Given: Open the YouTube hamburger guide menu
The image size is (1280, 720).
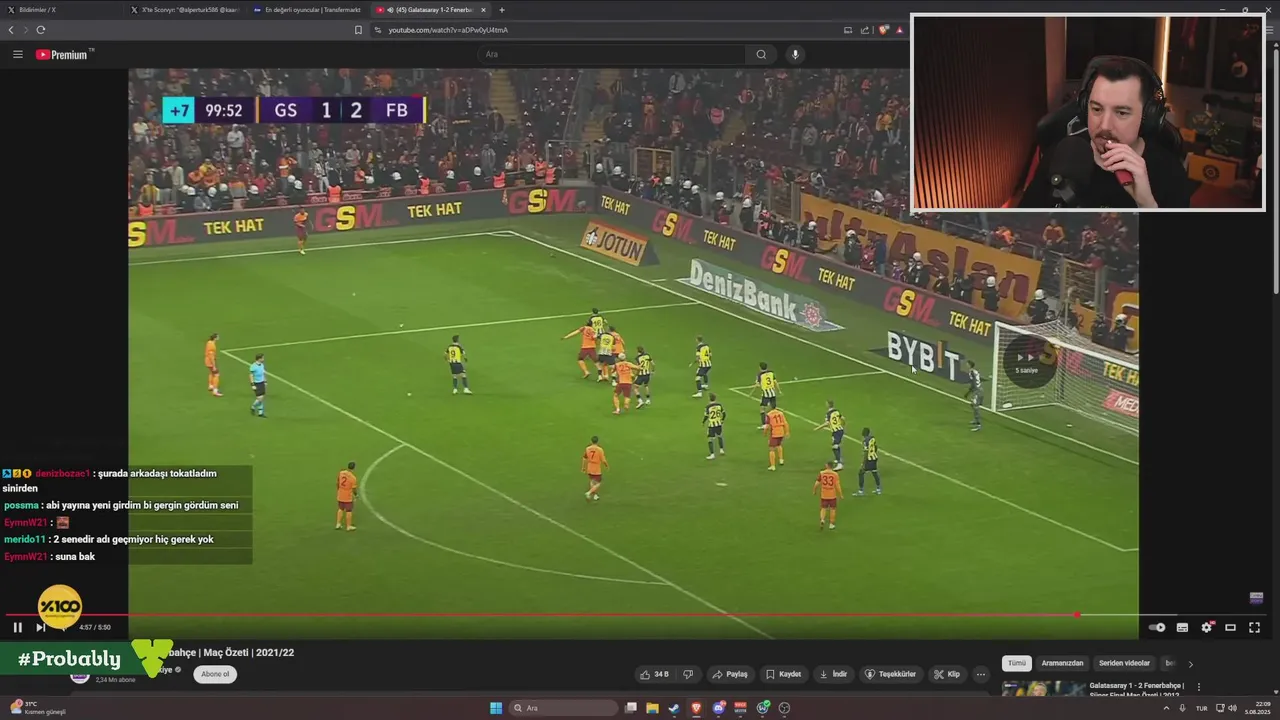Looking at the screenshot, I should (17, 54).
